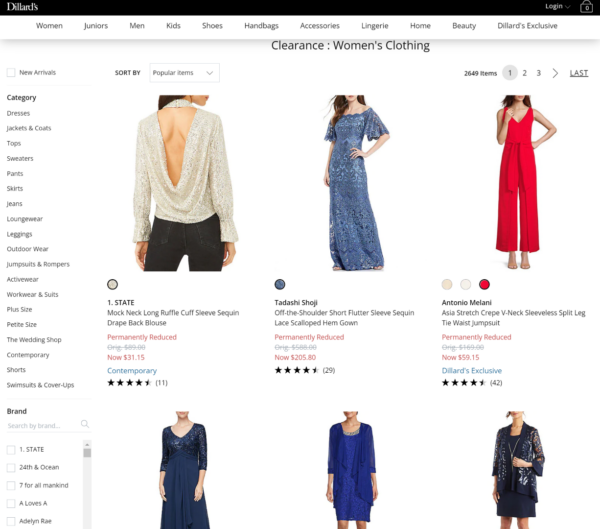Open The Wedding Shop category

[34, 340]
